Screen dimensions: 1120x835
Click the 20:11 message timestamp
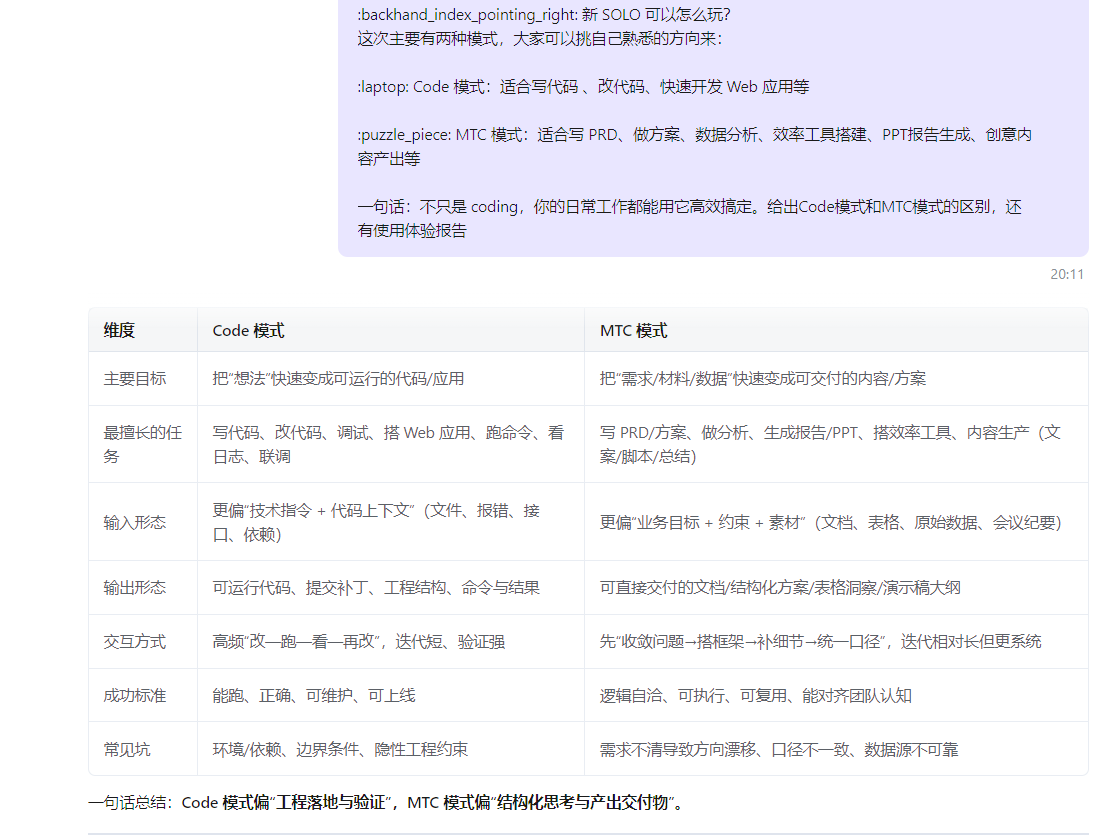tap(1066, 274)
